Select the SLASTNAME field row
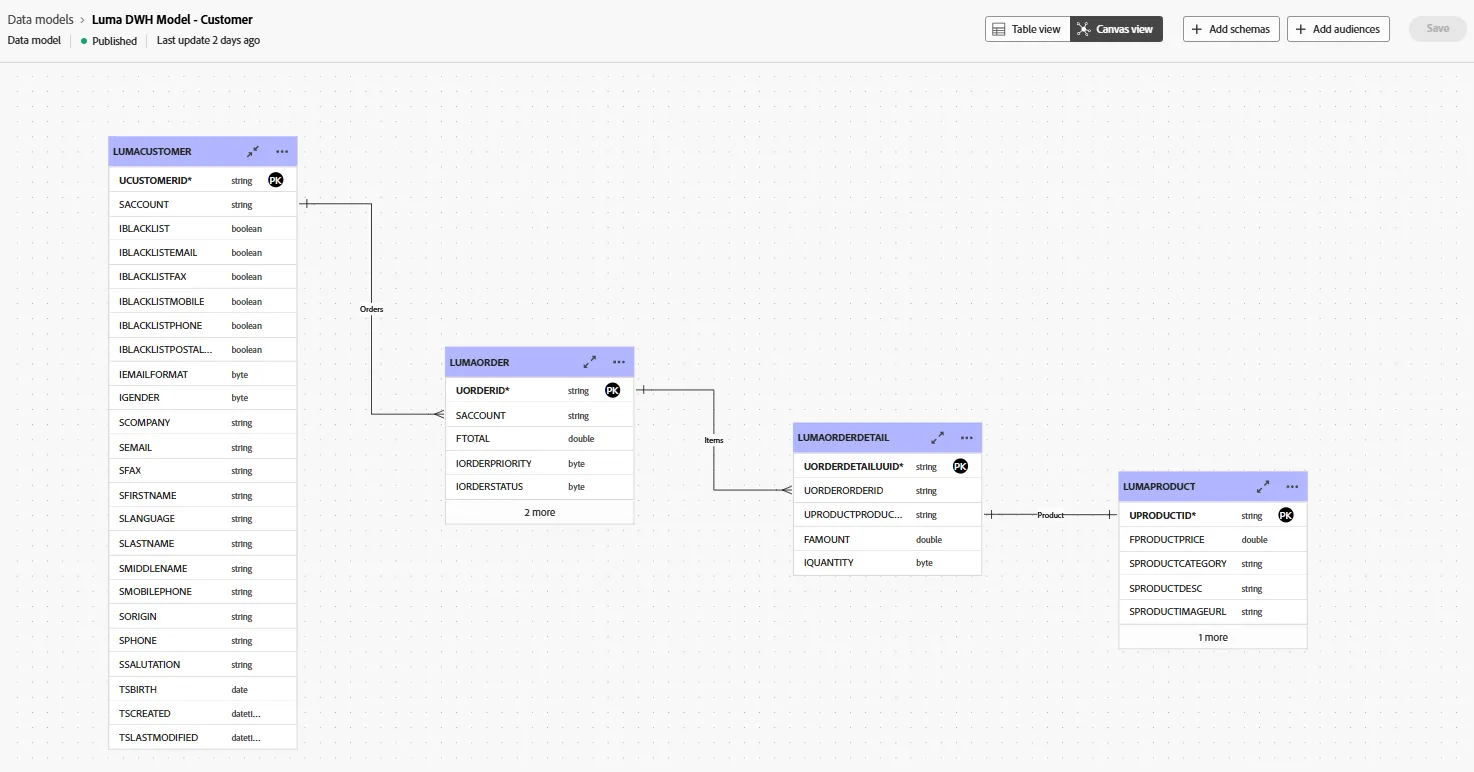Viewport: 1474px width, 772px height. point(203,544)
